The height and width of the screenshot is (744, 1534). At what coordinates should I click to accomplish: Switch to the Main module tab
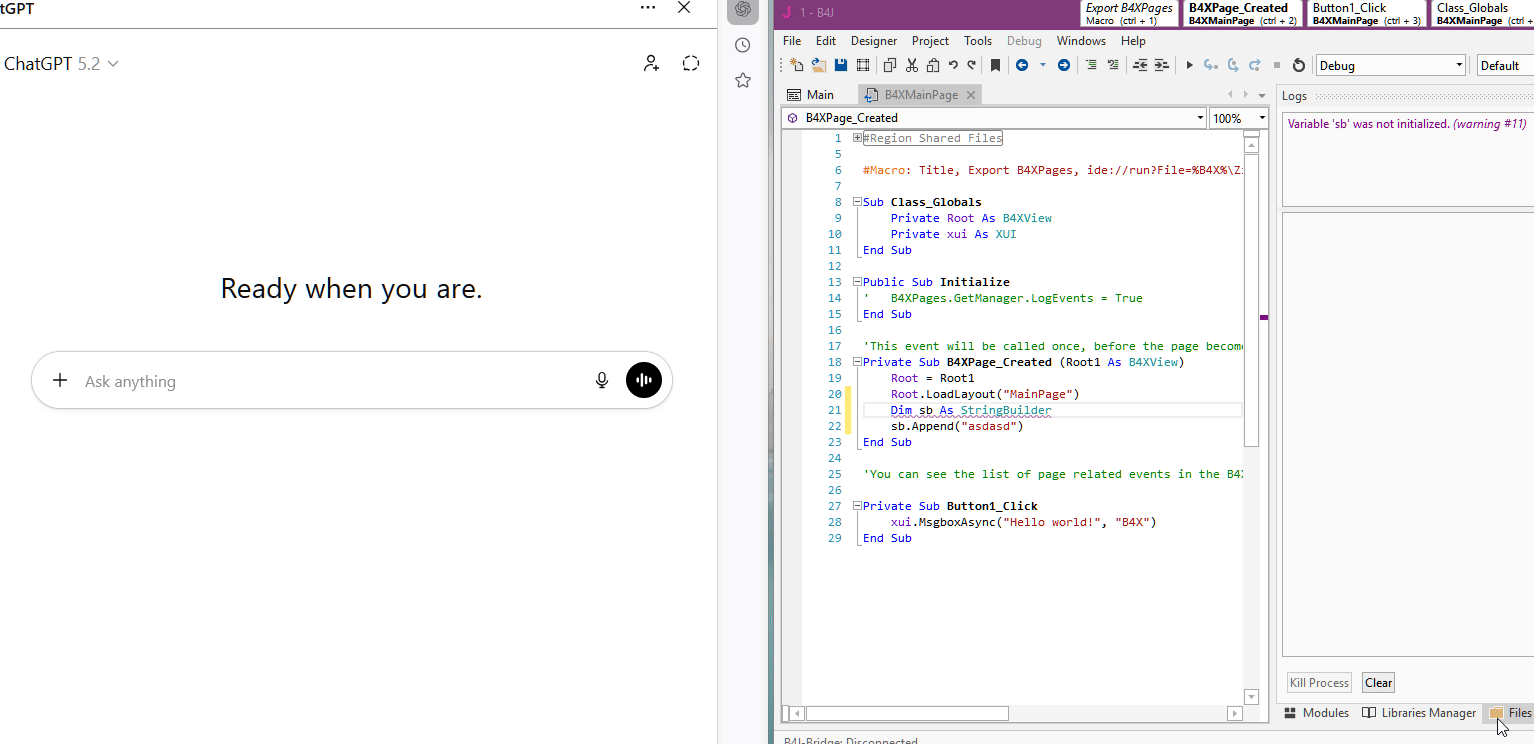[x=811, y=95]
